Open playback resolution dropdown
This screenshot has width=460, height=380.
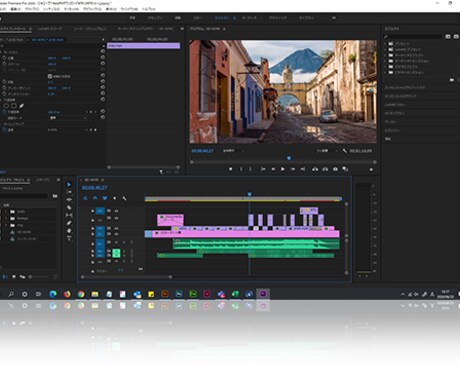coord(327,151)
